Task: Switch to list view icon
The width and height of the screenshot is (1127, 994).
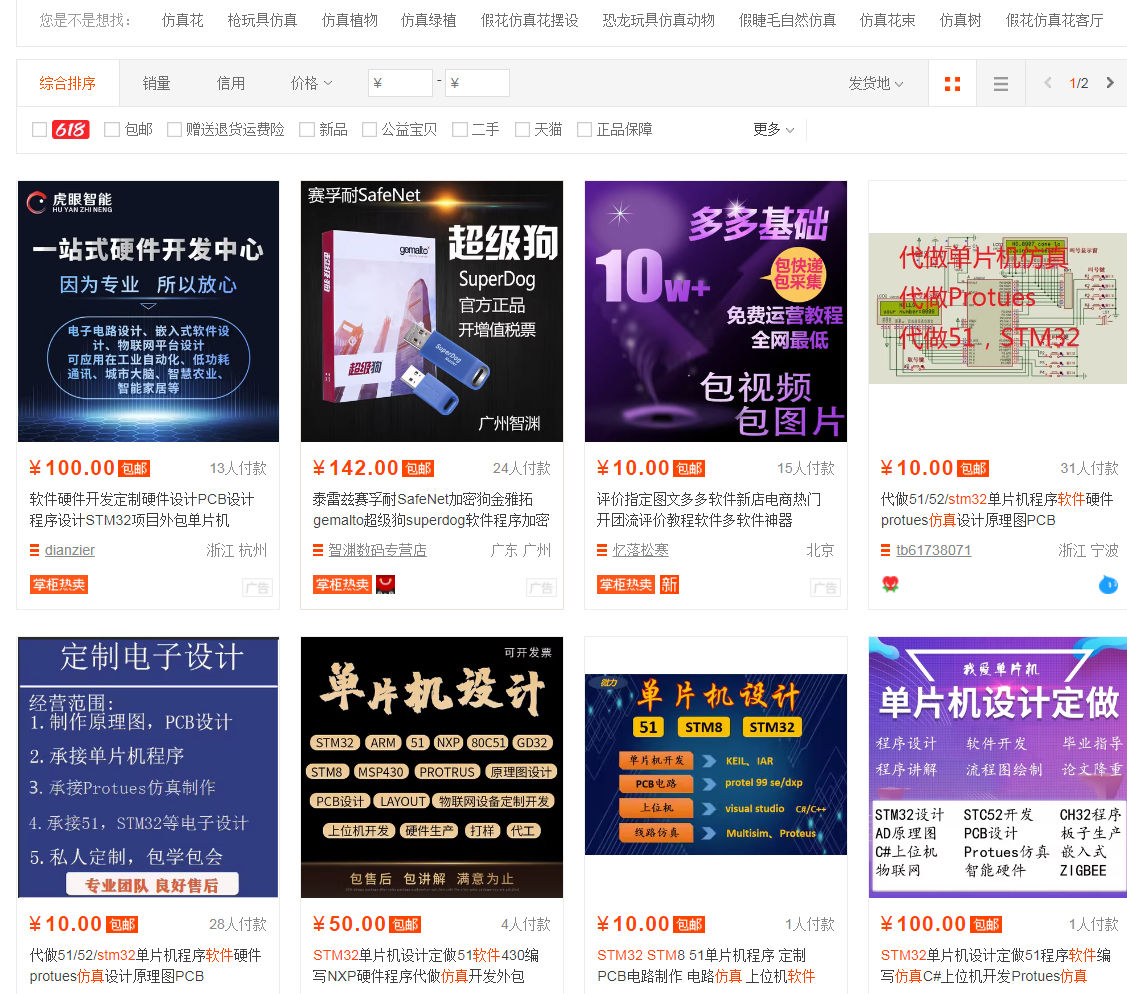Action: click(1000, 84)
